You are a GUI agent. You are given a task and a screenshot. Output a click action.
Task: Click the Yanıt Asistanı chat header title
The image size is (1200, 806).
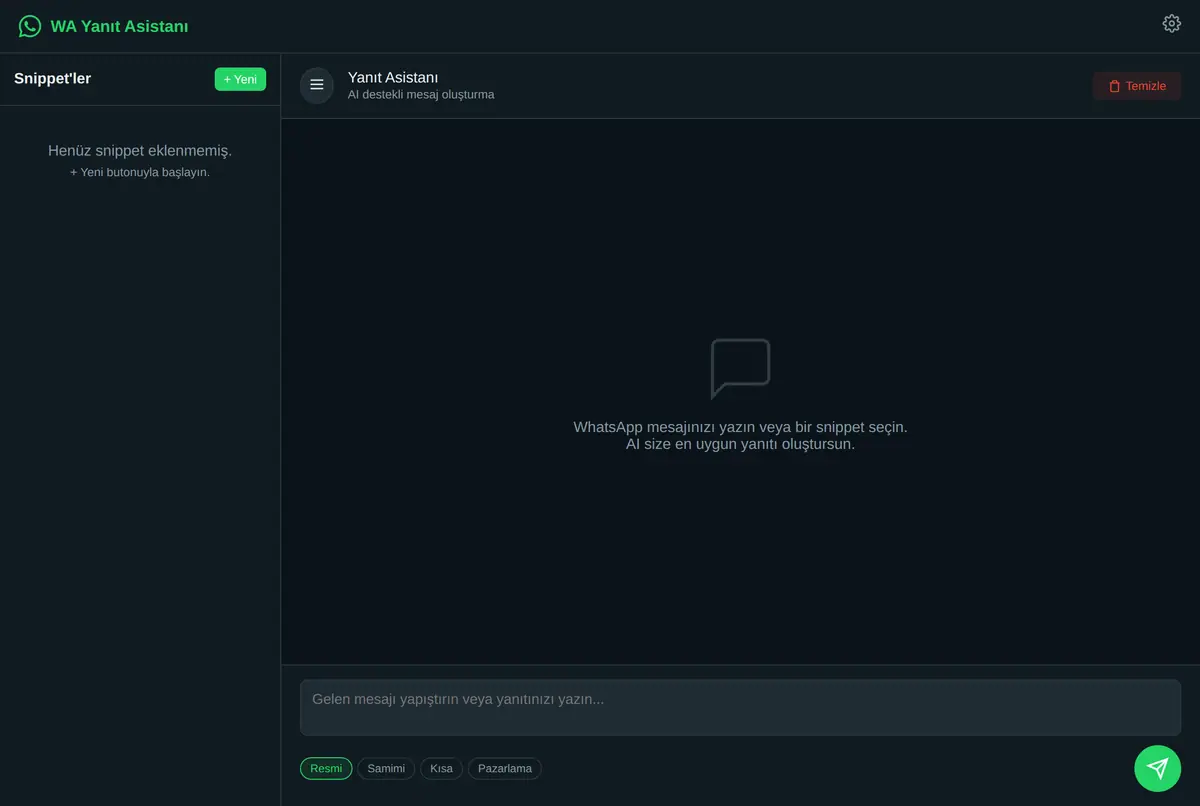393,77
